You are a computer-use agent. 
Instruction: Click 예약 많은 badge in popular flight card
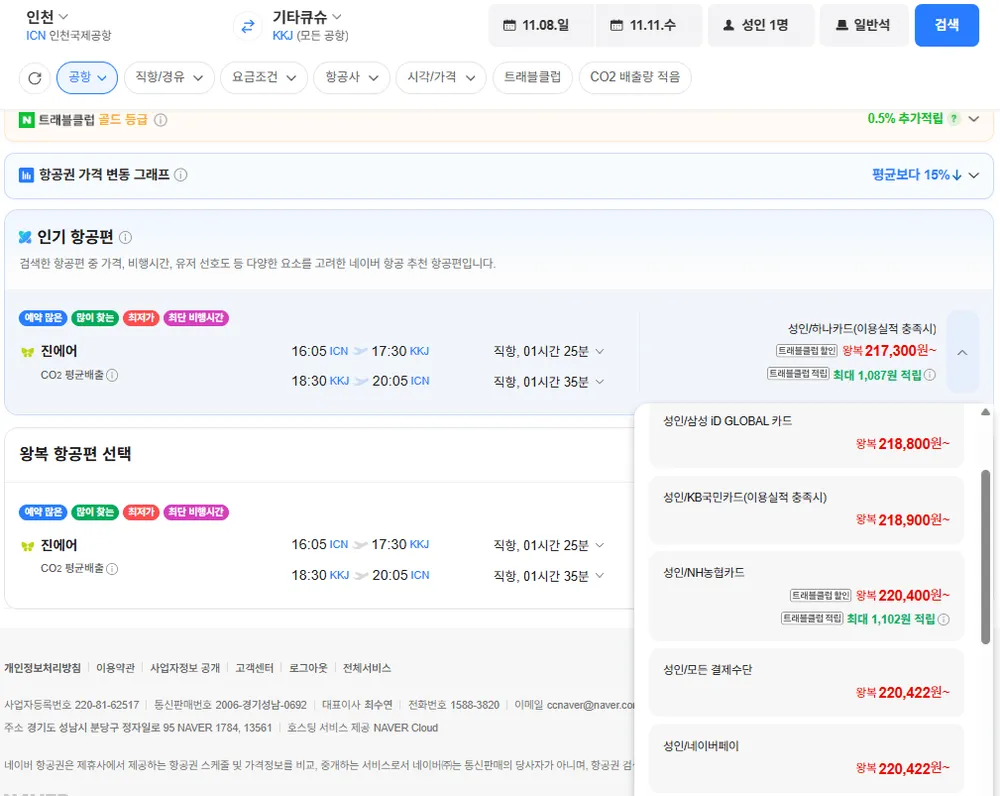pyautogui.click(x=43, y=318)
